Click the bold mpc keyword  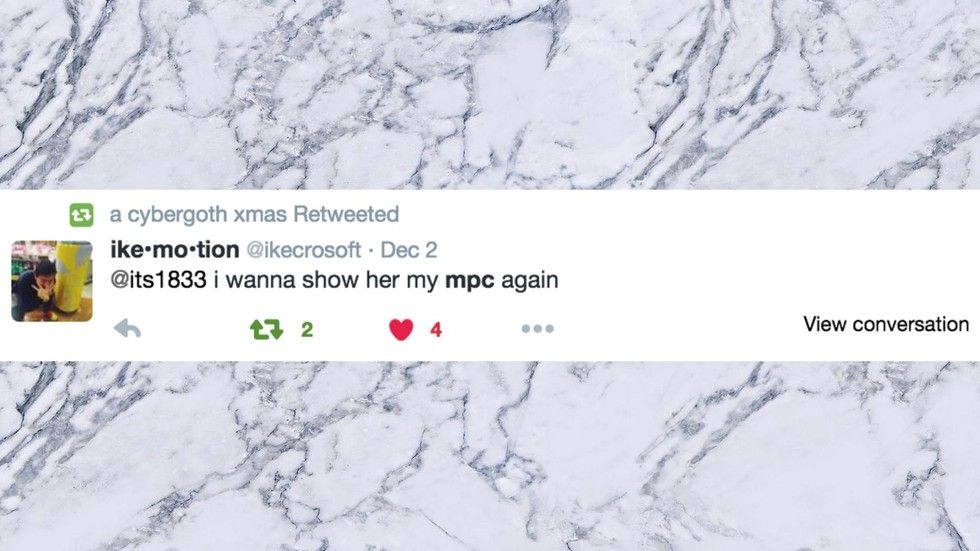point(469,280)
